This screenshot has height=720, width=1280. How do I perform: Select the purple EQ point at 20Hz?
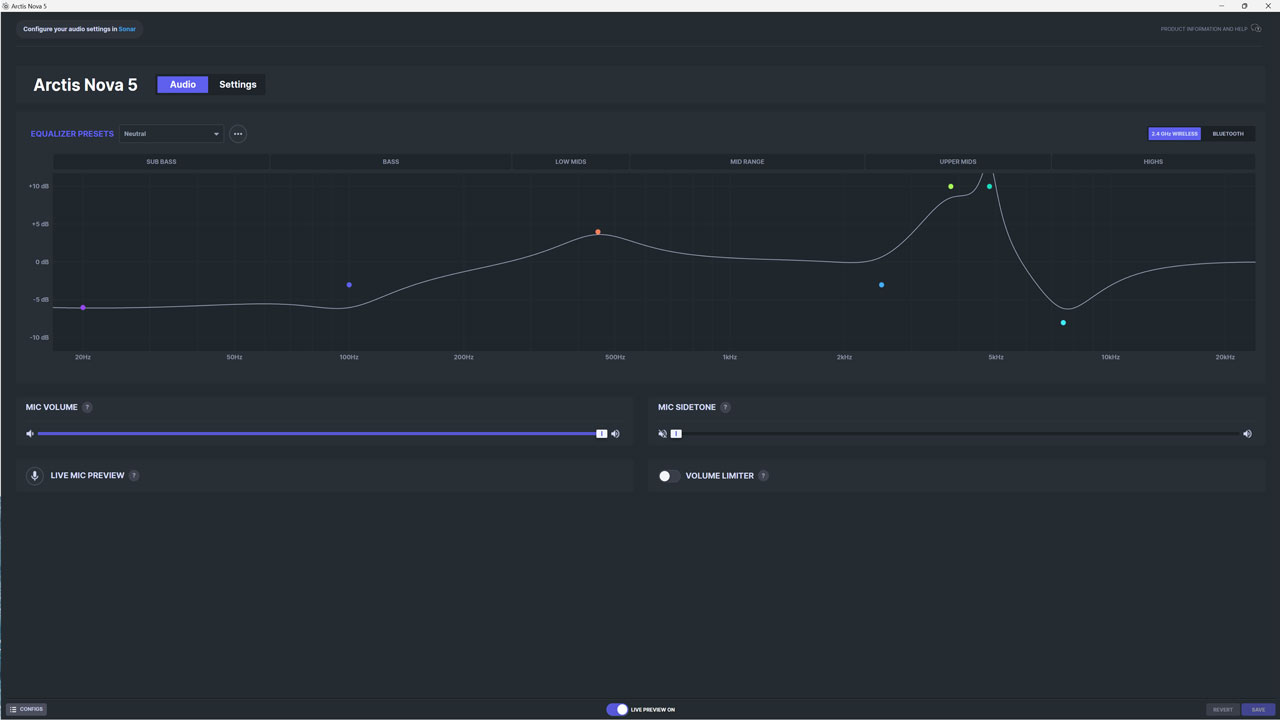(x=83, y=308)
